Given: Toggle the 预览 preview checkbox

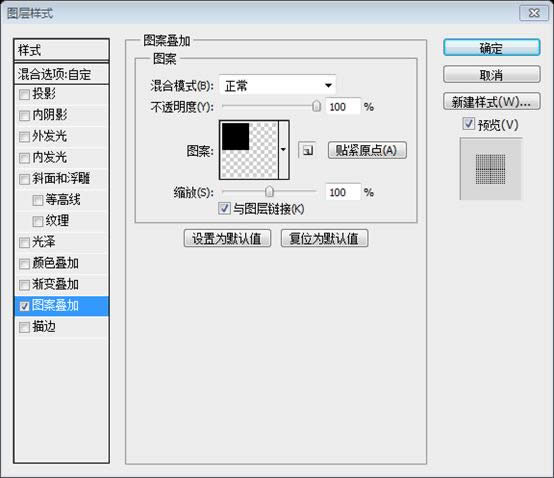Looking at the screenshot, I should coord(468,124).
